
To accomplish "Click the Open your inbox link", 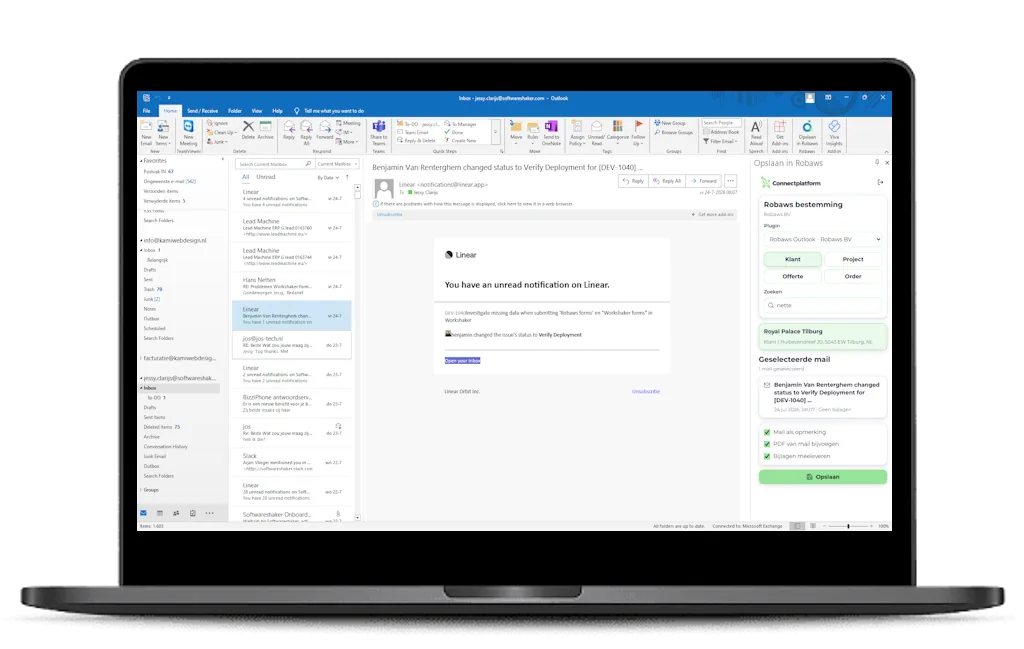I will (462, 360).
